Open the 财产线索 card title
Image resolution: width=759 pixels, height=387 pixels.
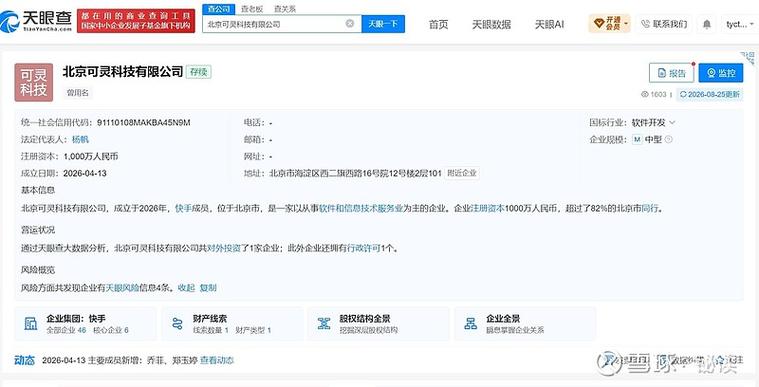pyautogui.click(x=210, y=319)
